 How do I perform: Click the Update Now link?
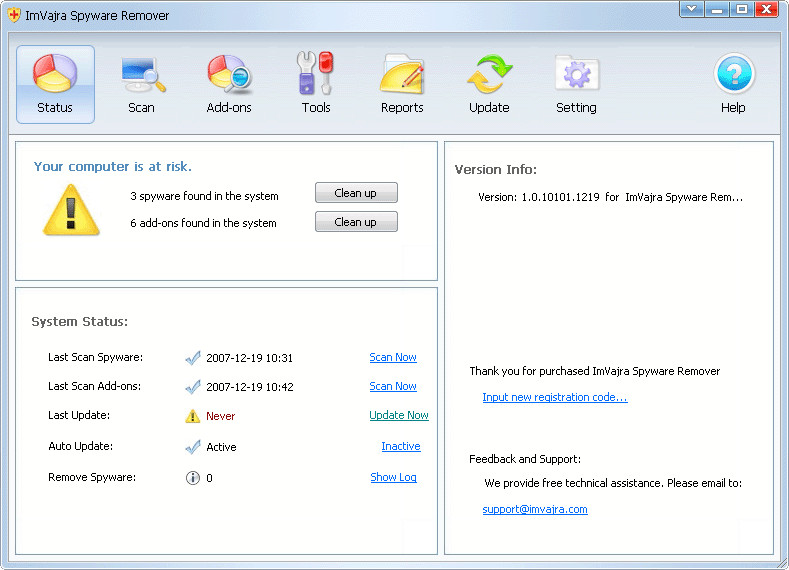click(x=399, y=415)
